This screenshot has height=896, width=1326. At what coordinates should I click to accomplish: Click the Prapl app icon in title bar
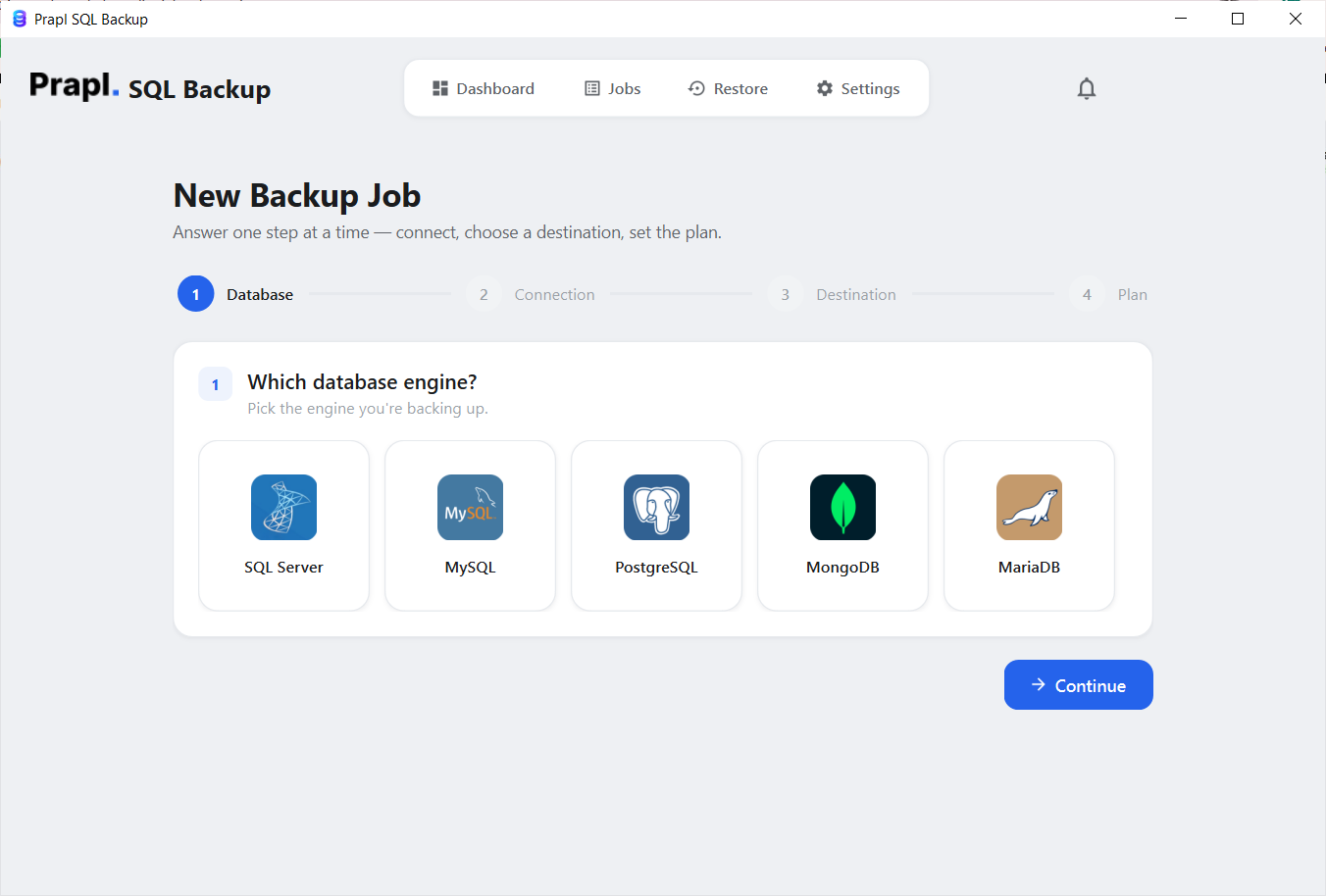point(19,19)
